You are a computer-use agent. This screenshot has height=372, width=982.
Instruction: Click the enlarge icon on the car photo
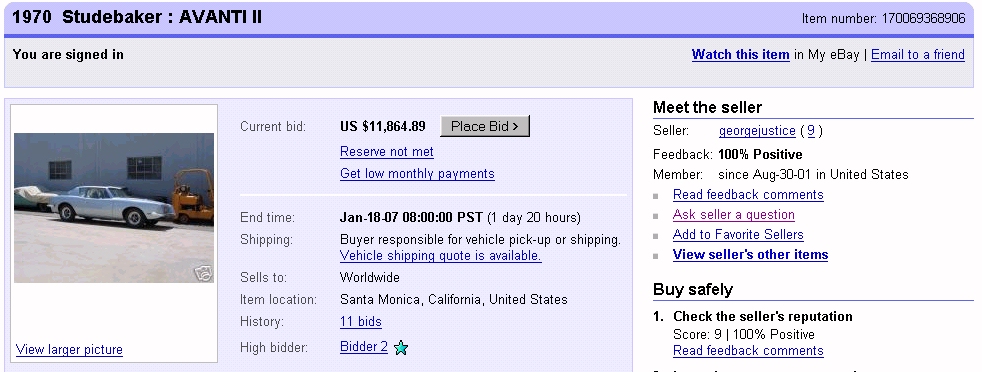tap(204, 273)
